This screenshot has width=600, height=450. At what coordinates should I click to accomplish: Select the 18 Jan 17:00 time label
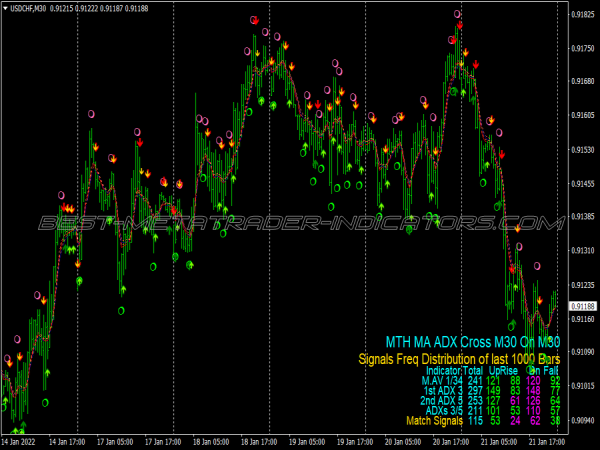(259, 442)
